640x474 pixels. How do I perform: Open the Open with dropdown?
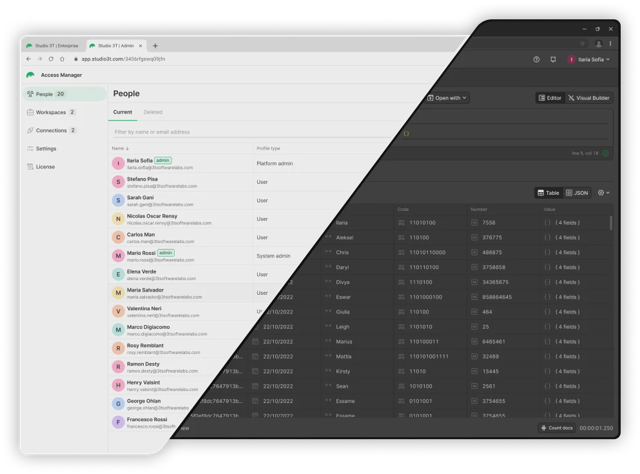point(447,98)
